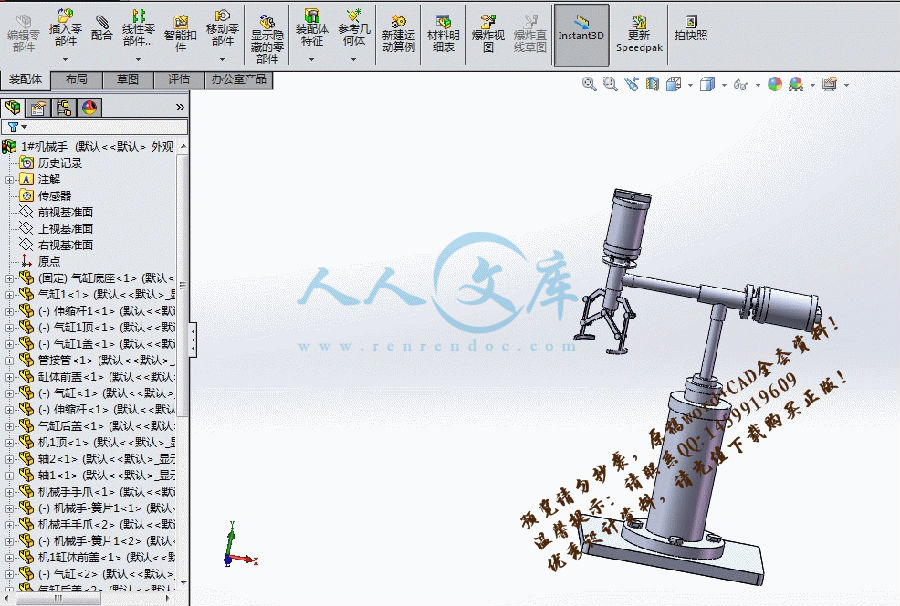Viewport: 900px width, 606px height.
Task: Switch to the 办公室产品 tab
Action: pyautogui.click(x=239, y=80)
